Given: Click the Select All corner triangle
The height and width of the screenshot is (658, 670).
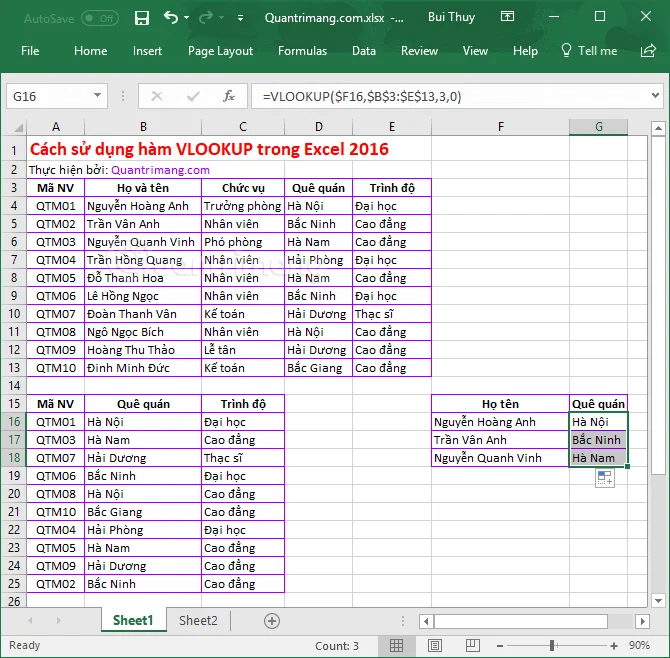Looking at the screenshot, I should click(x=18, y=127).
